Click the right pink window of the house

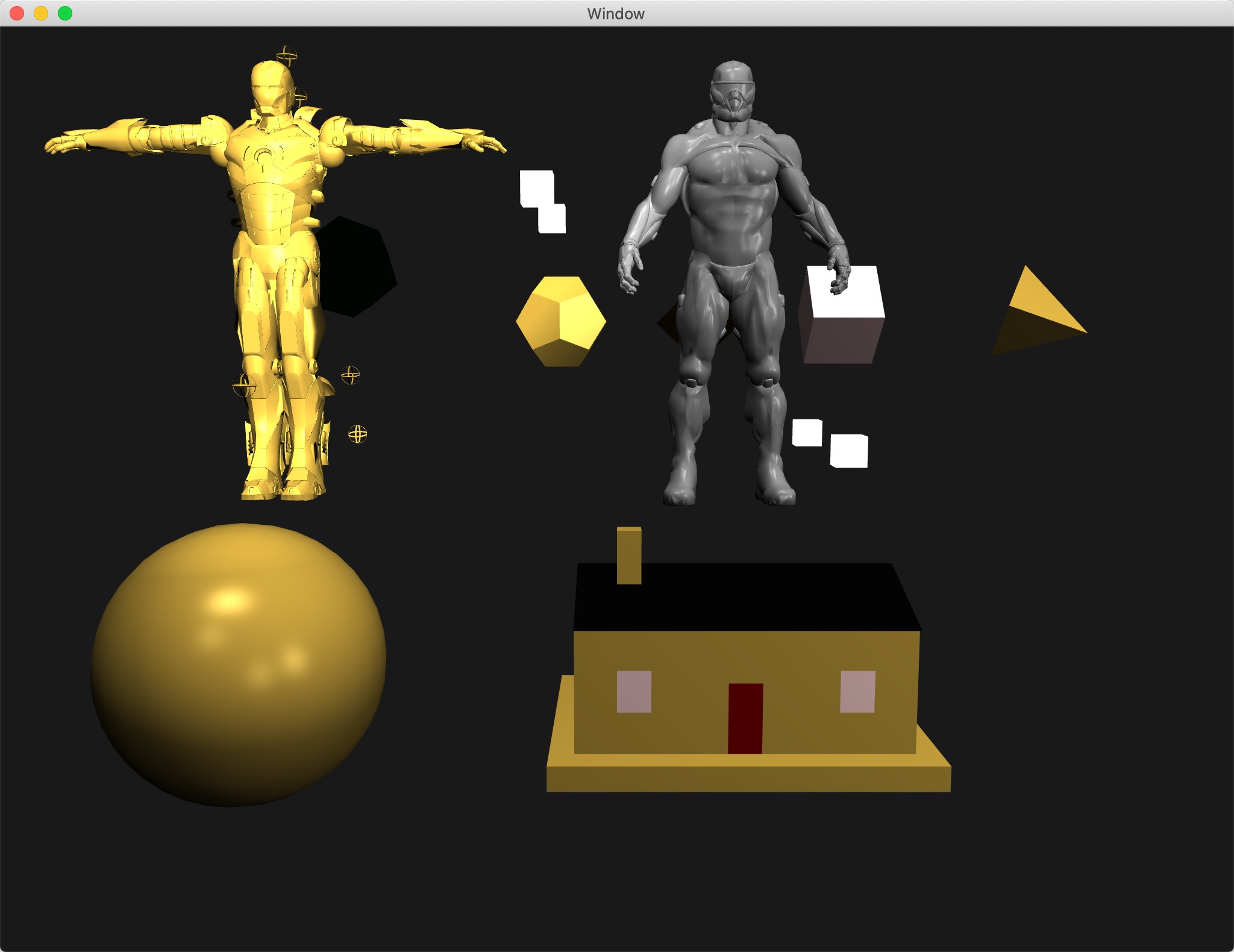857,692
